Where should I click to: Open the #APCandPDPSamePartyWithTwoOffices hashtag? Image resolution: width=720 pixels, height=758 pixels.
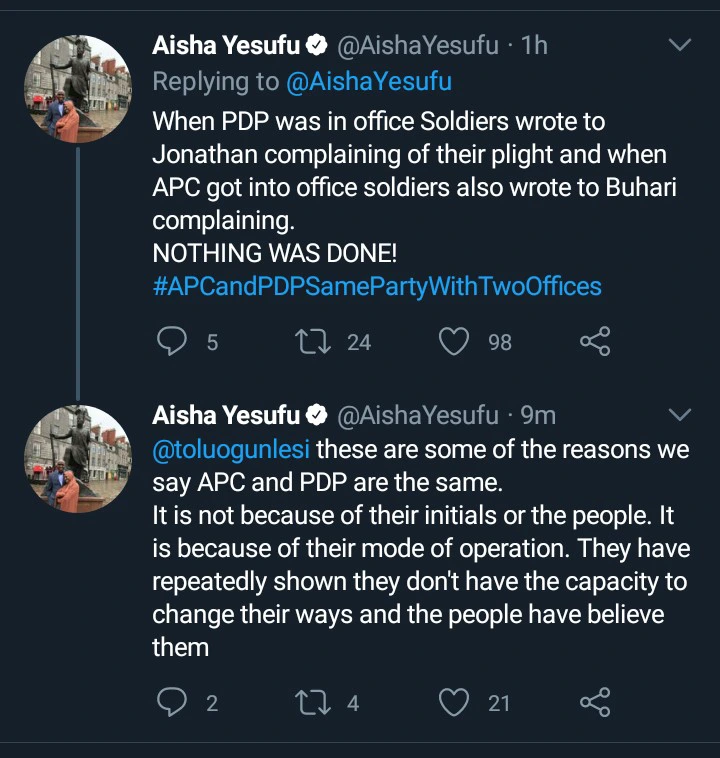[377, 287]
